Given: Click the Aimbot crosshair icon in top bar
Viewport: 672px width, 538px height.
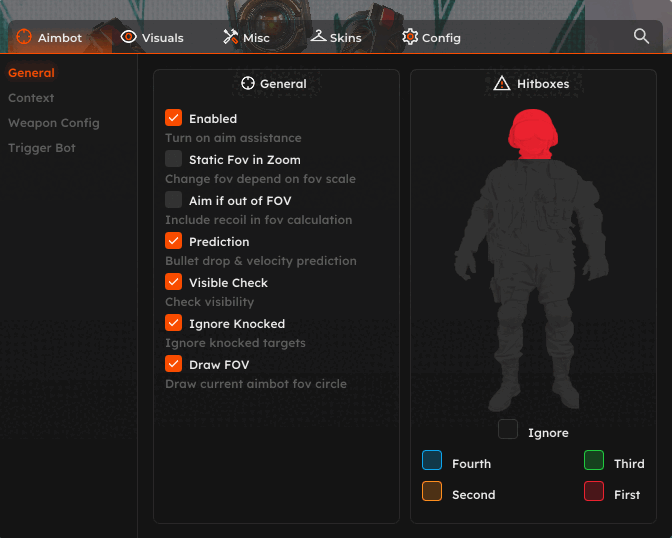Looking at the screenshot, I should coord(24,37).
